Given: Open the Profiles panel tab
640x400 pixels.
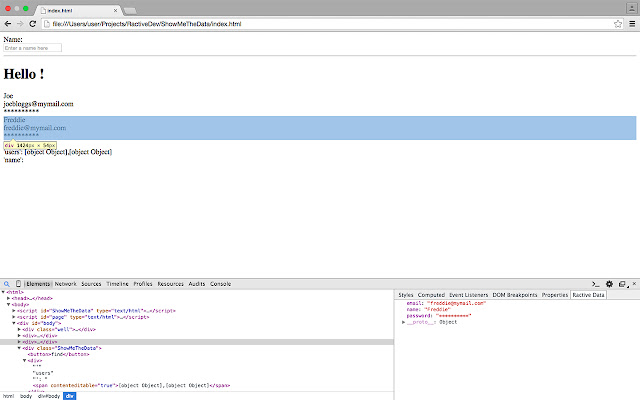Looking at the screenshot, I should tap(143, 284).
